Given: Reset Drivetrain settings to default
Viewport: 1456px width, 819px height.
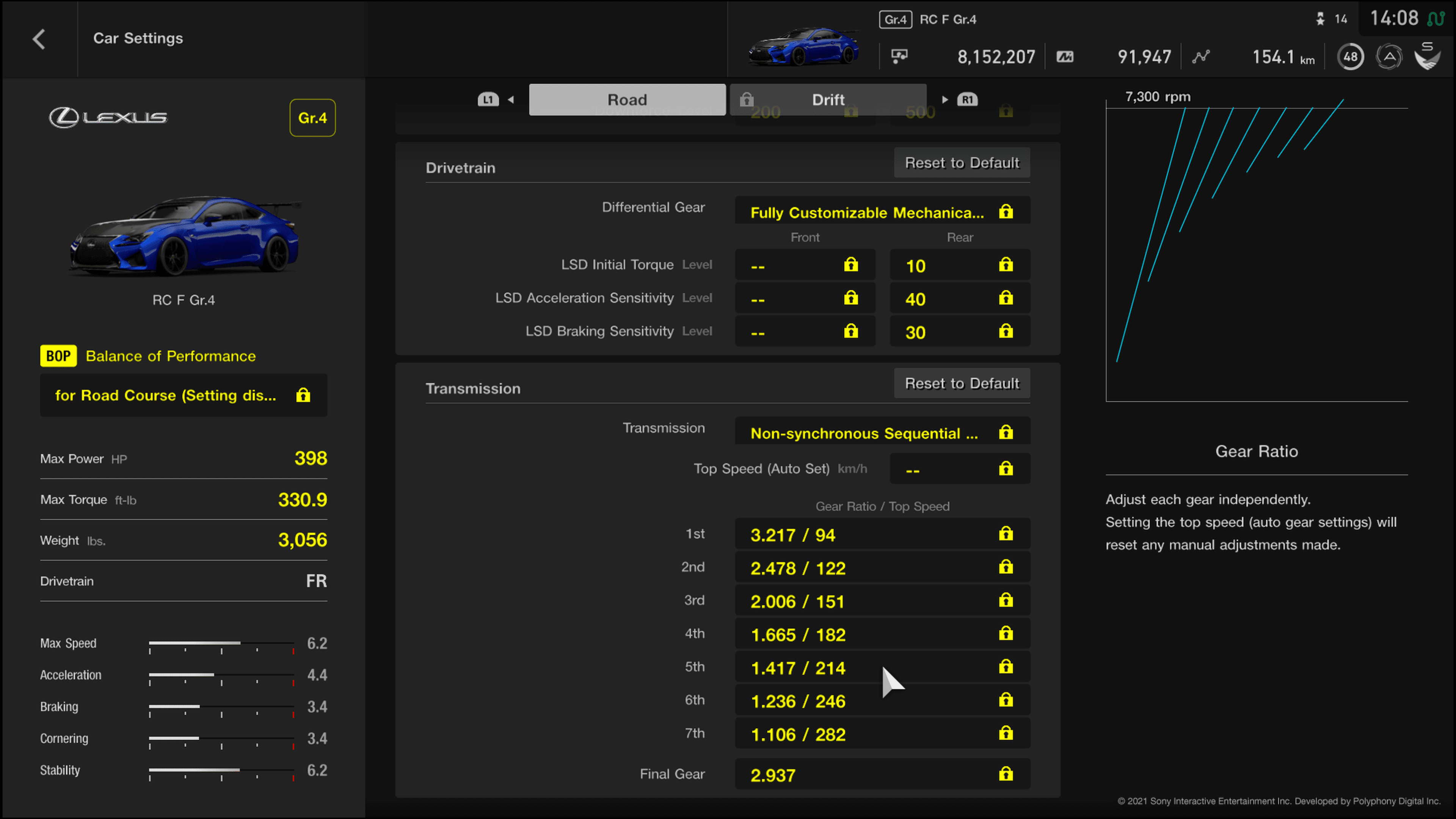Looking at the screenshot, I should [x=962, y=163].
